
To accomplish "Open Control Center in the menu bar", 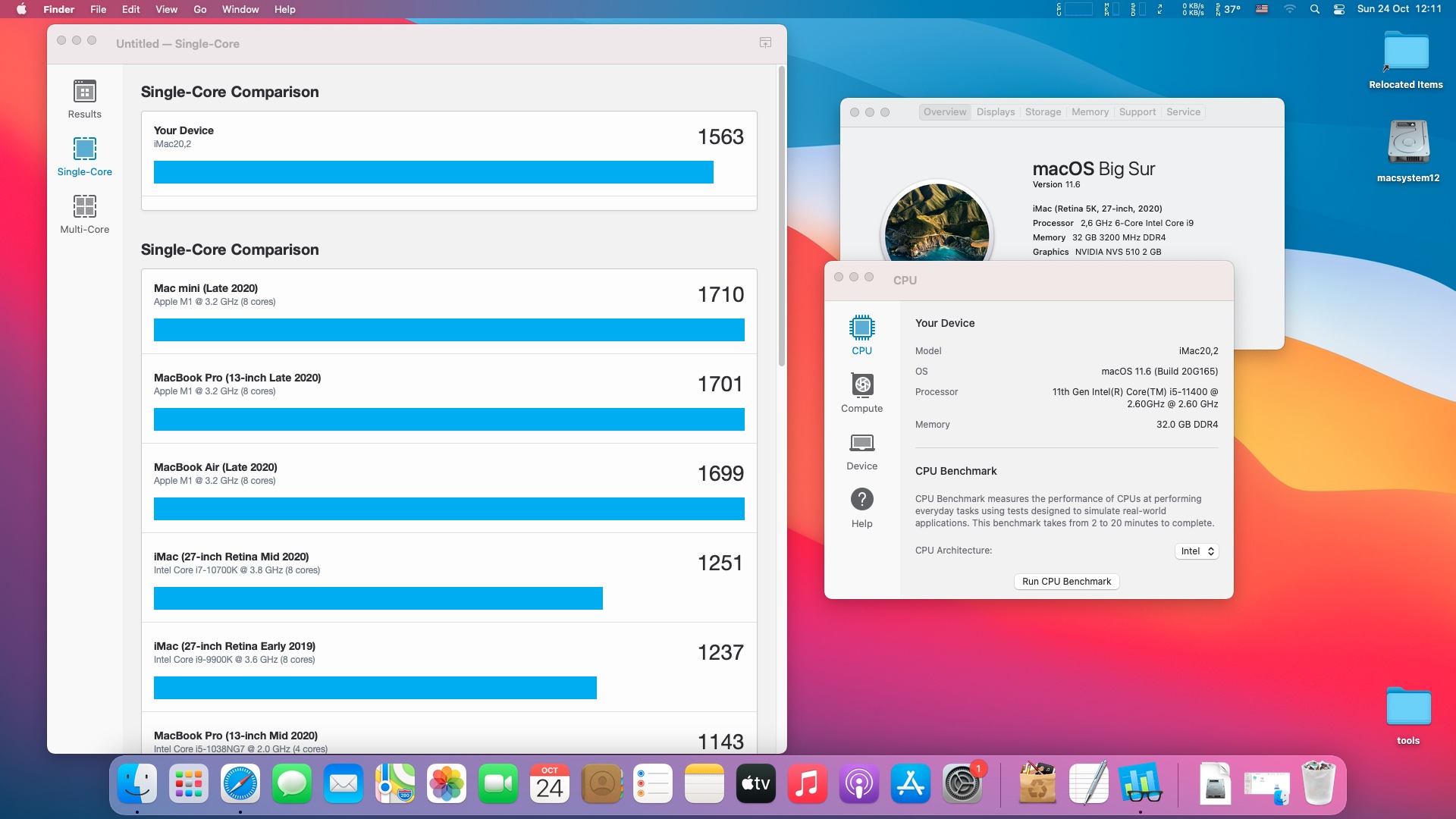I will 1339,9.
